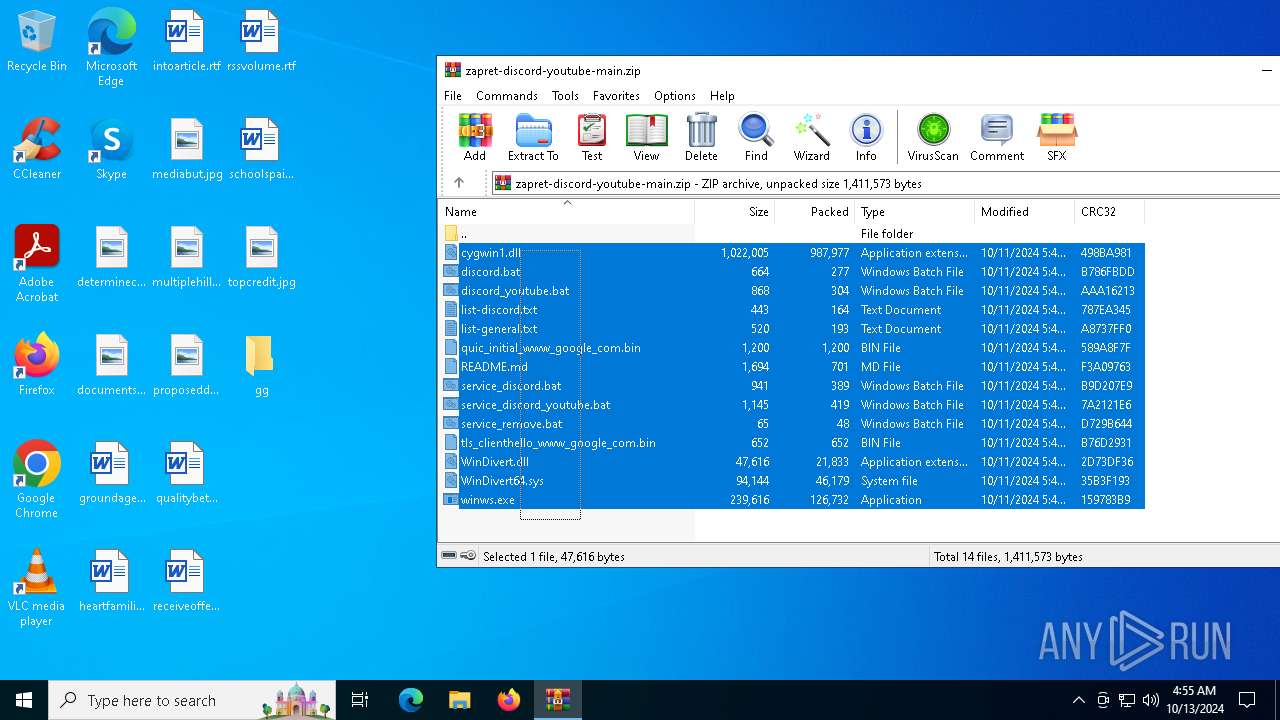Sort by the Modified column header
Screen dimensions: 1280x720
[1025, 212]
